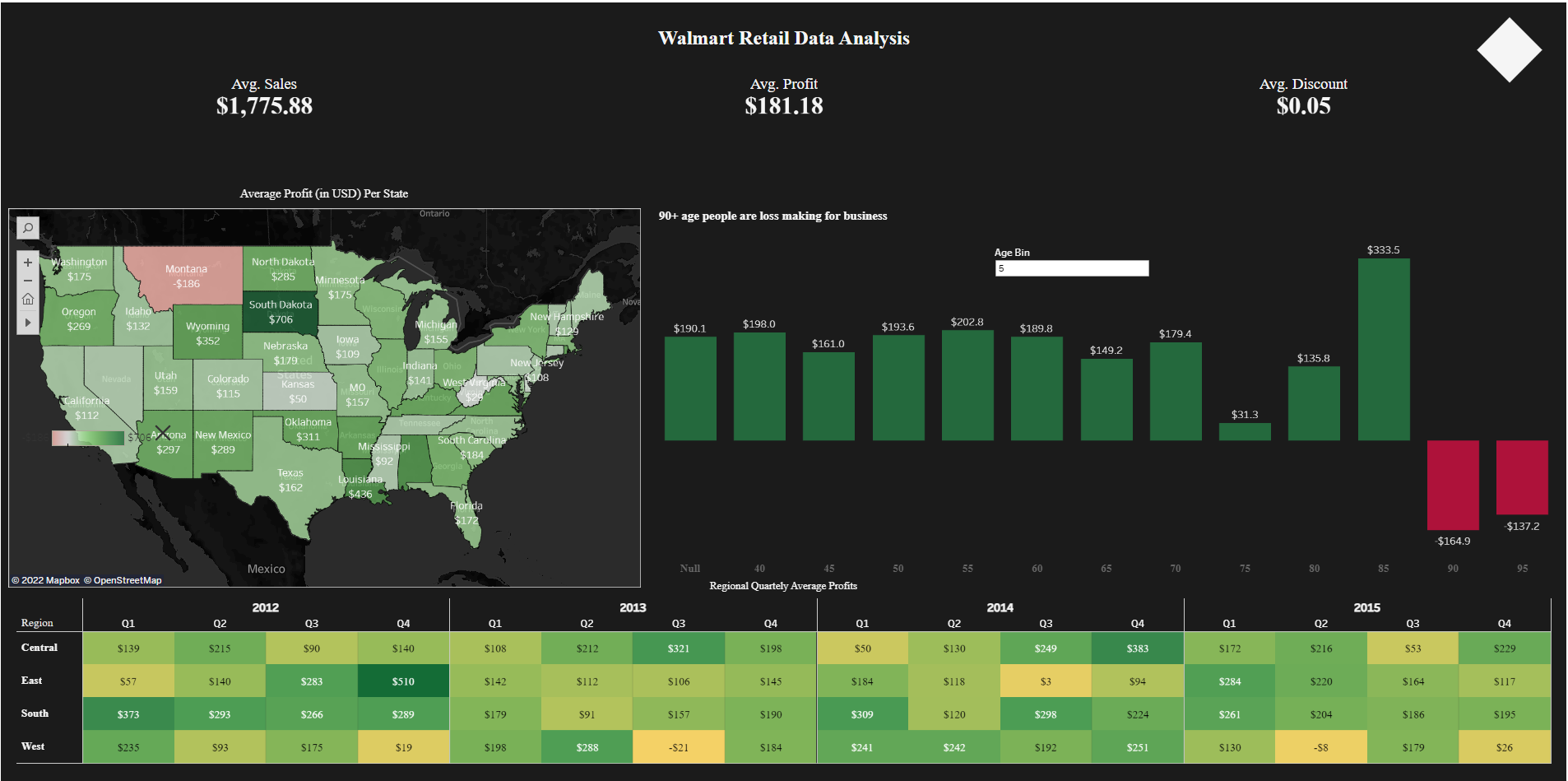Open the © 2022 Mapbox attribution link
This screenshot has width=1568, height=781.
(45, 579)
